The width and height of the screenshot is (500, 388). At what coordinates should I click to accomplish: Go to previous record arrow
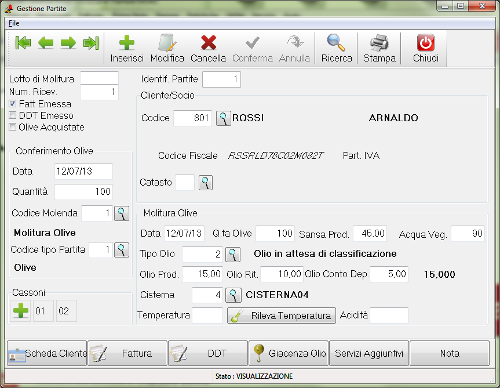[x=46, y=43]
